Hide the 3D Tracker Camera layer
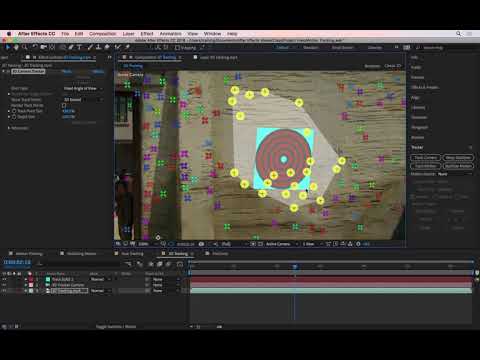 tap(4, 285)
